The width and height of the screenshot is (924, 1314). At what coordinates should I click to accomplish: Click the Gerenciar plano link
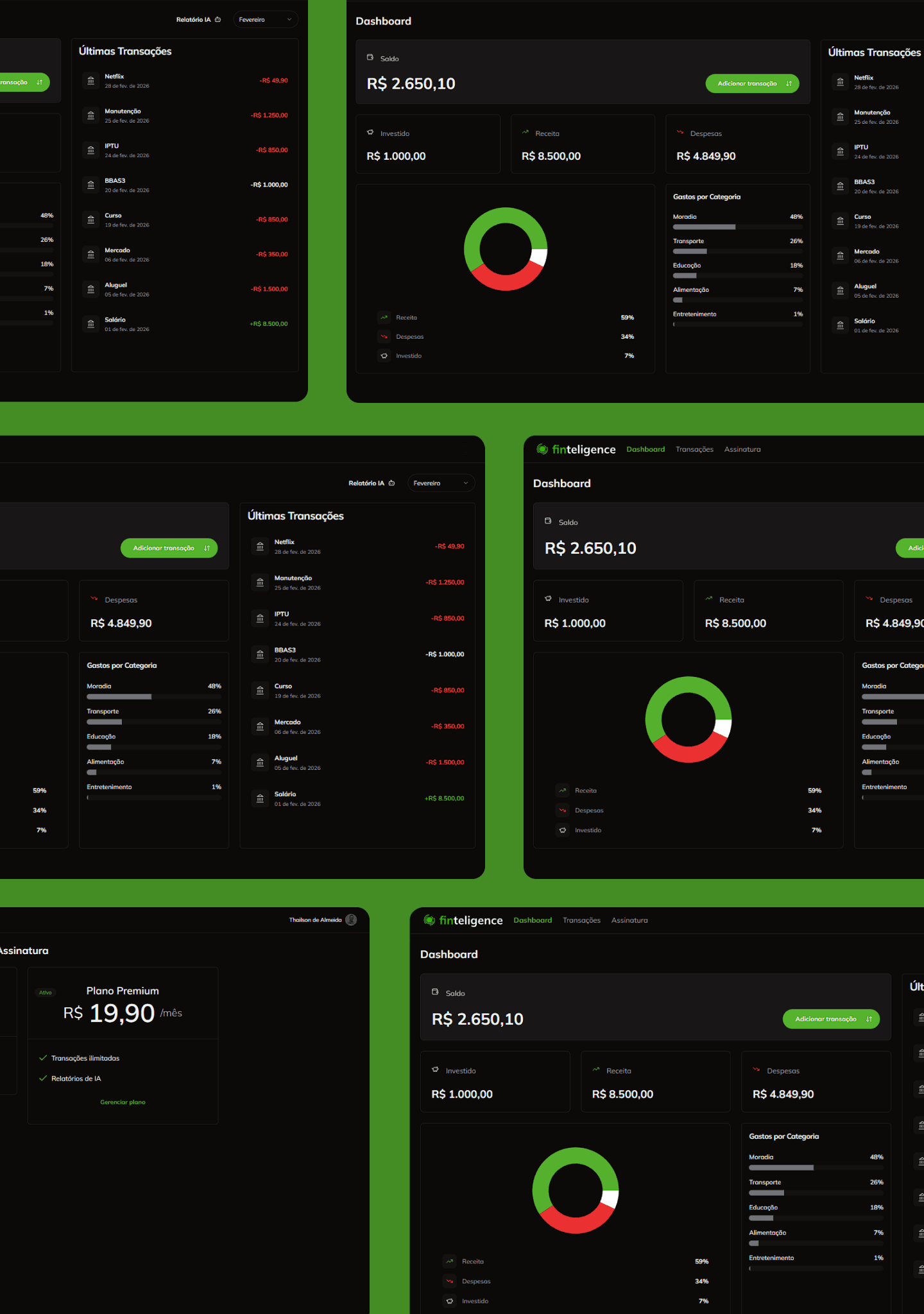click(123, 1102)
